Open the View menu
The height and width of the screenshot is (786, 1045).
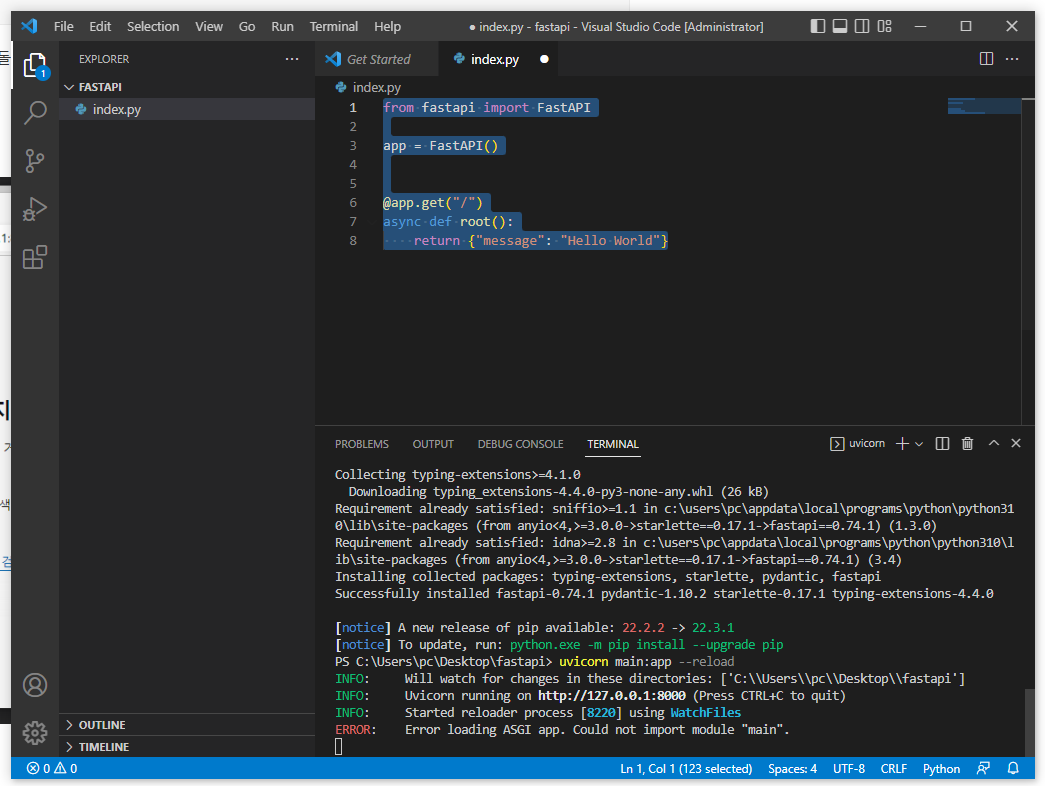pyautogui.click(x=209, y=26)
